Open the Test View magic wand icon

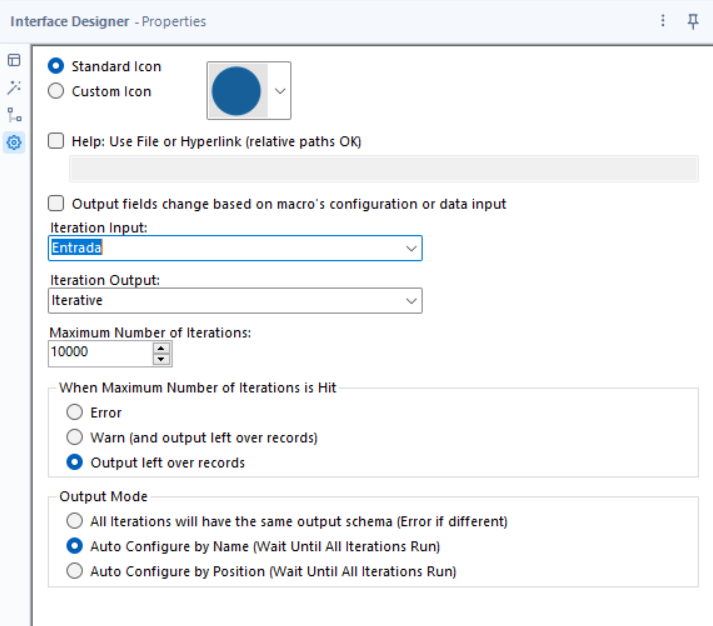(14, 87)
